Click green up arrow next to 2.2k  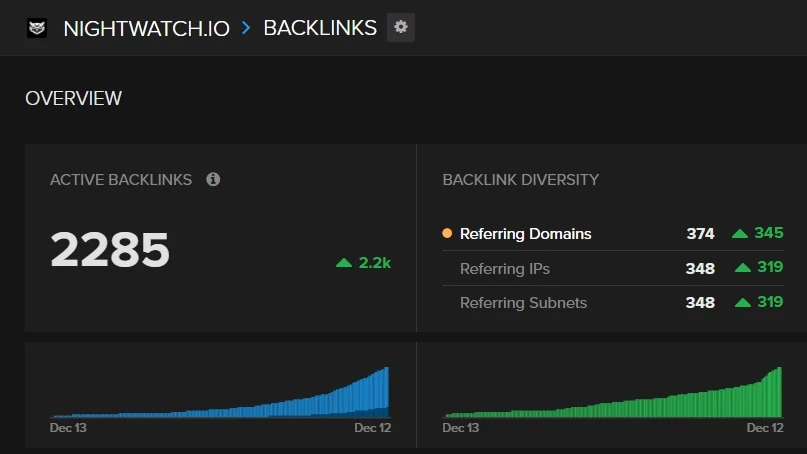[x=344, y=263]
